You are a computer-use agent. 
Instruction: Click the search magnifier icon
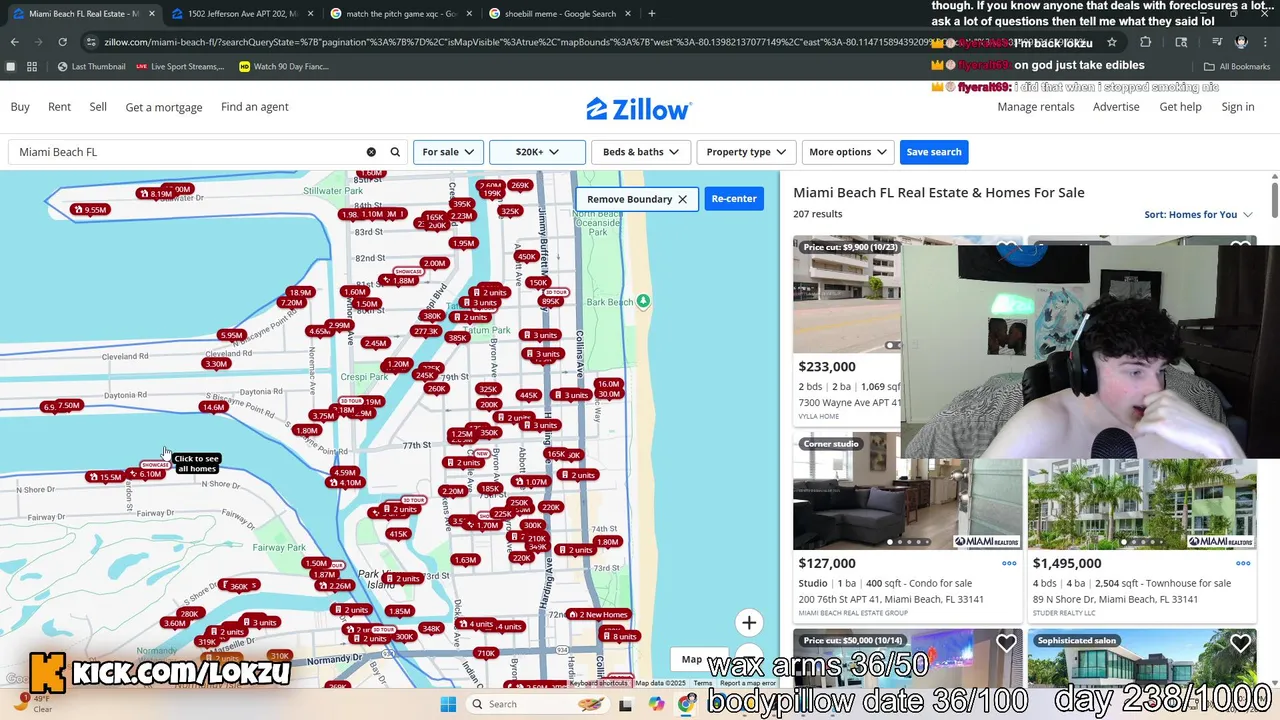click(x=395, y=152)
